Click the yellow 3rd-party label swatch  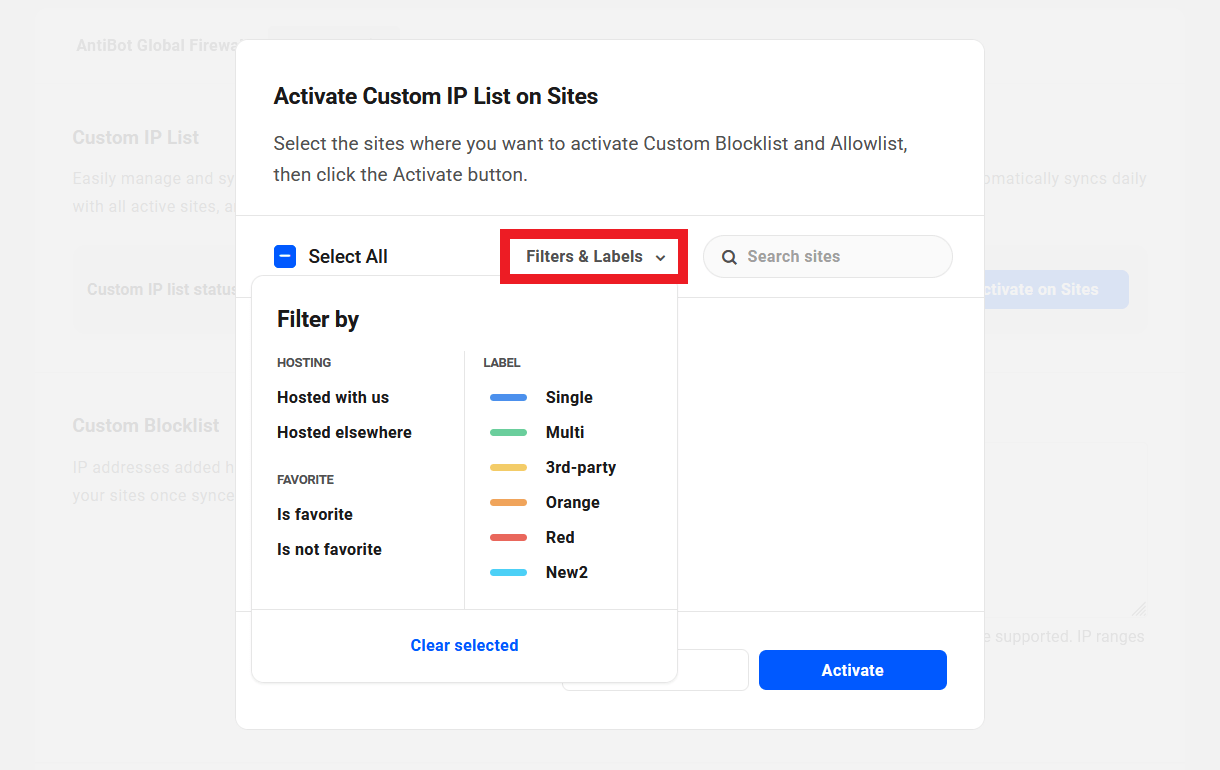[508, 468]
